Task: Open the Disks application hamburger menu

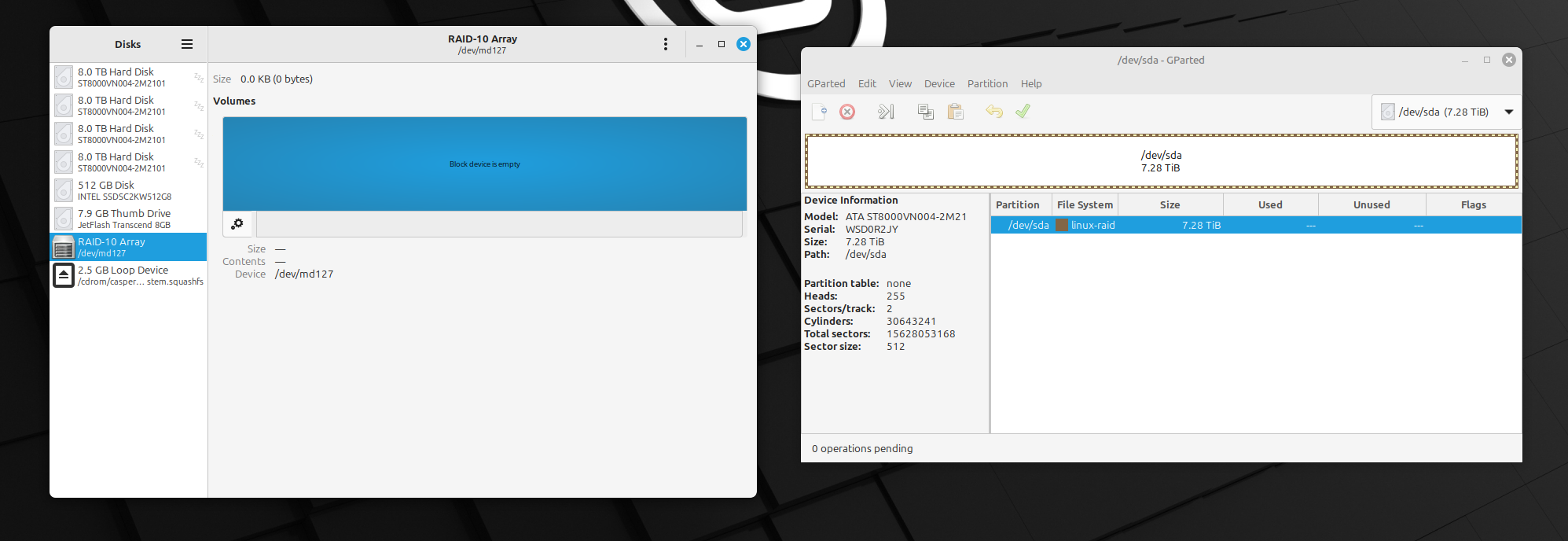Action: (187, 44)
